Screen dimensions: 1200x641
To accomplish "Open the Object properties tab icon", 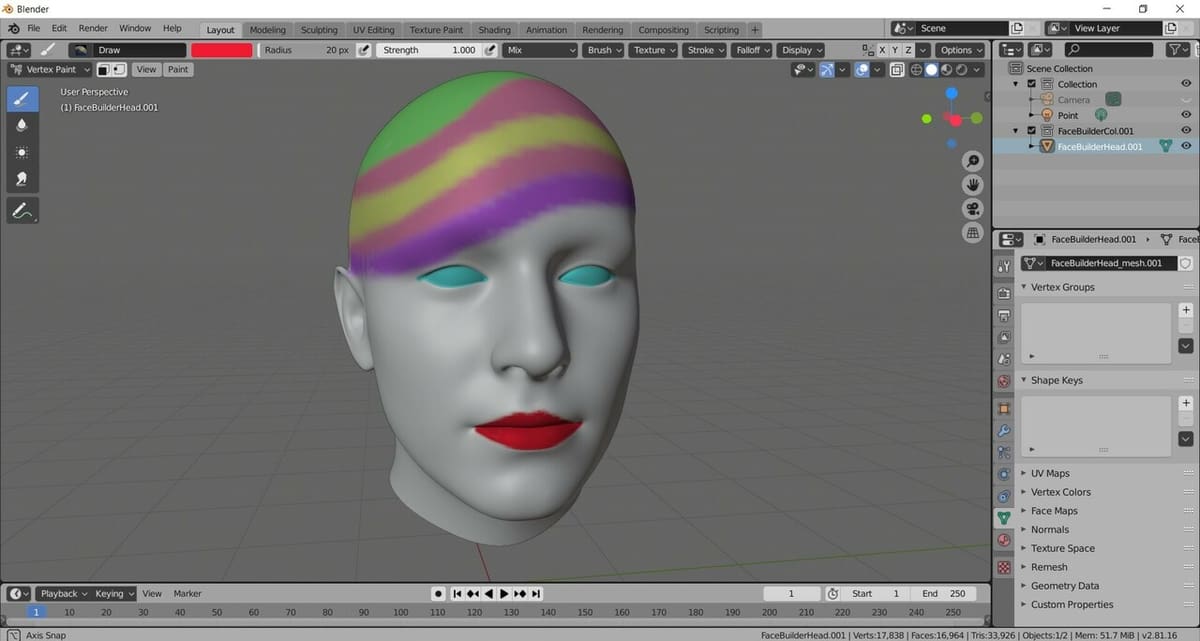I will tap(1004, 409).
